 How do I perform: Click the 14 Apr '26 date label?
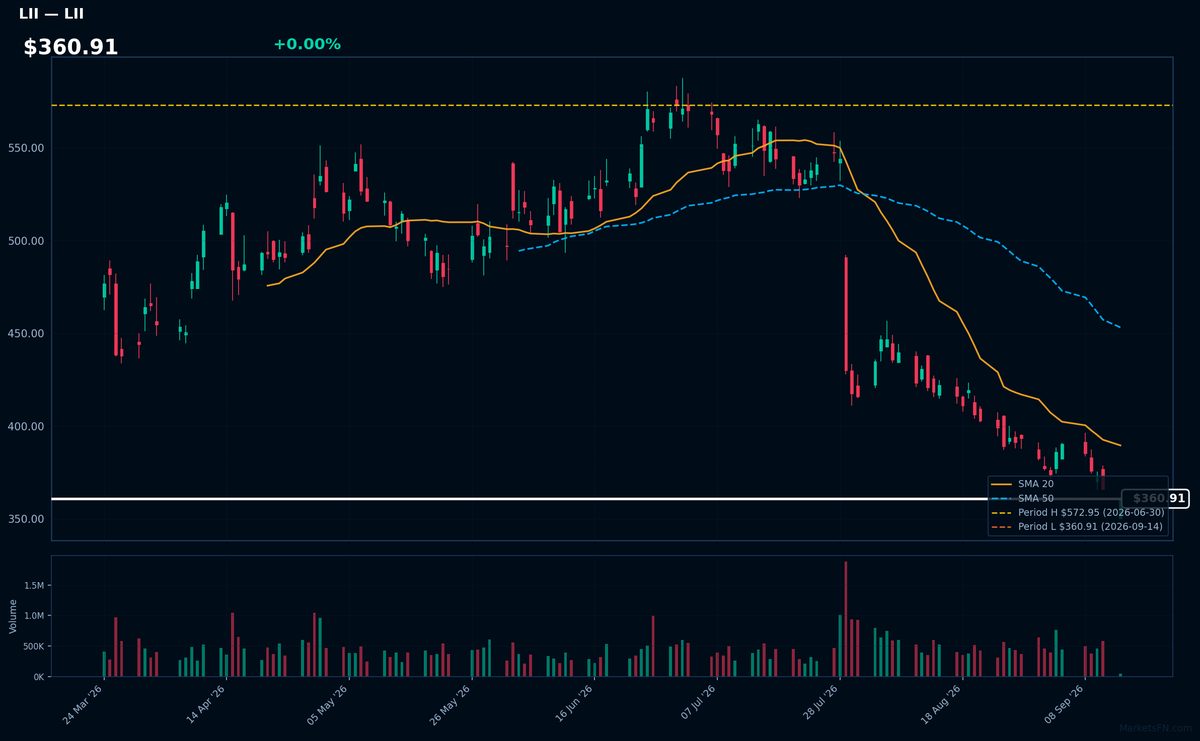(204, 704)
